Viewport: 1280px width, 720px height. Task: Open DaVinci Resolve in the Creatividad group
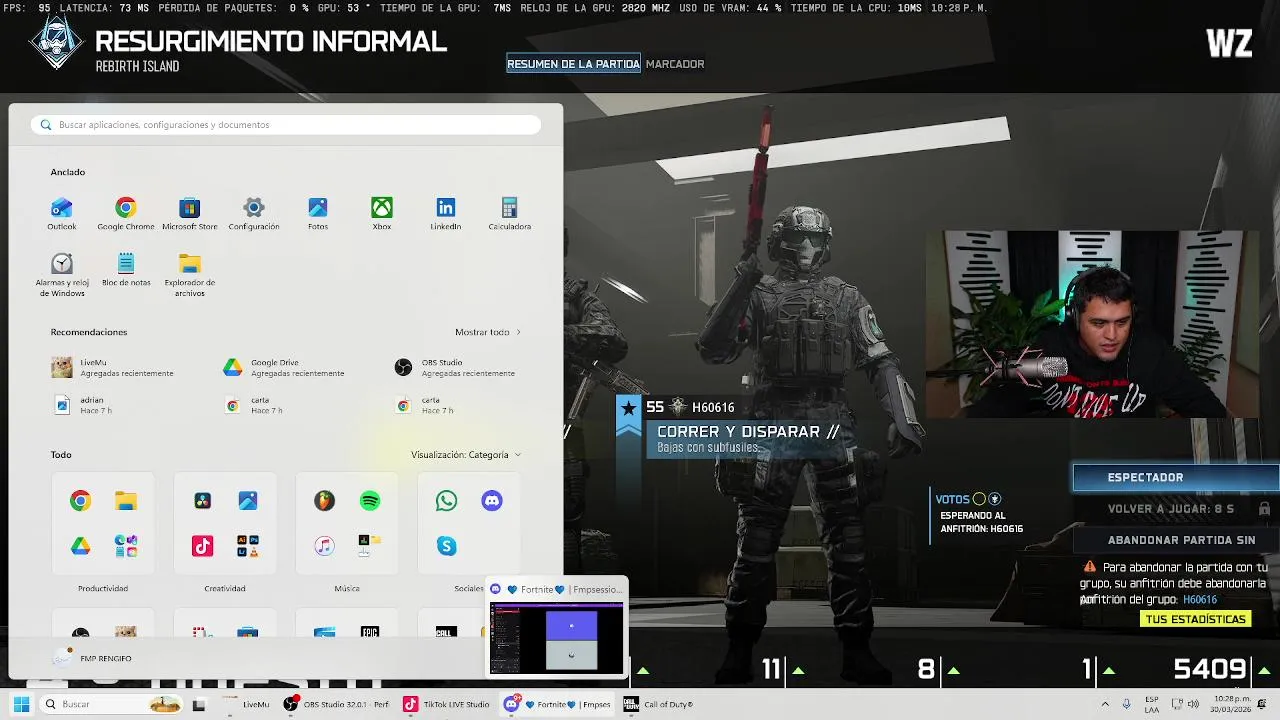[202, 501]
